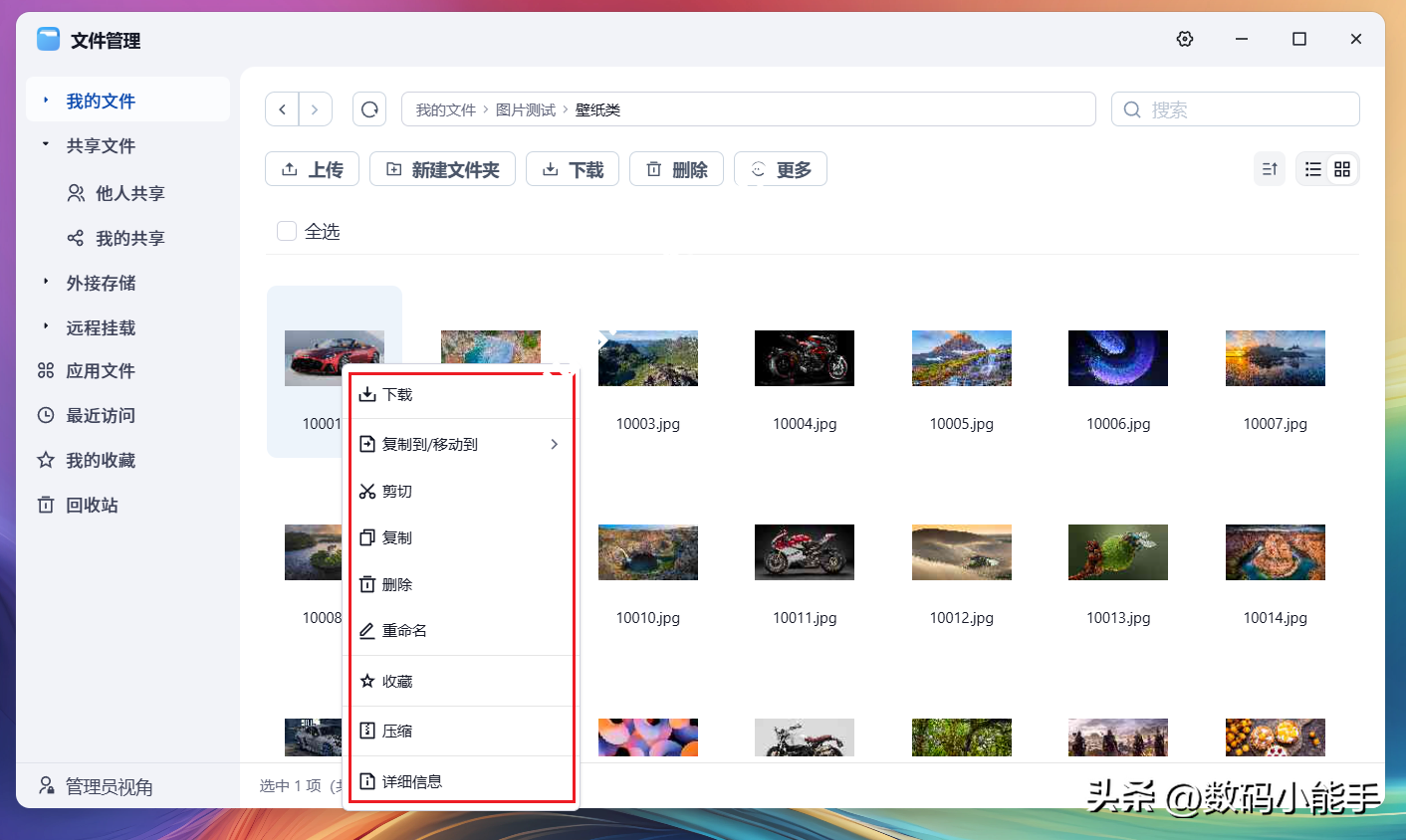1406x840 pixels.
Task: Choose 重命名 from the context menu
Action: (x=405, y=630)
